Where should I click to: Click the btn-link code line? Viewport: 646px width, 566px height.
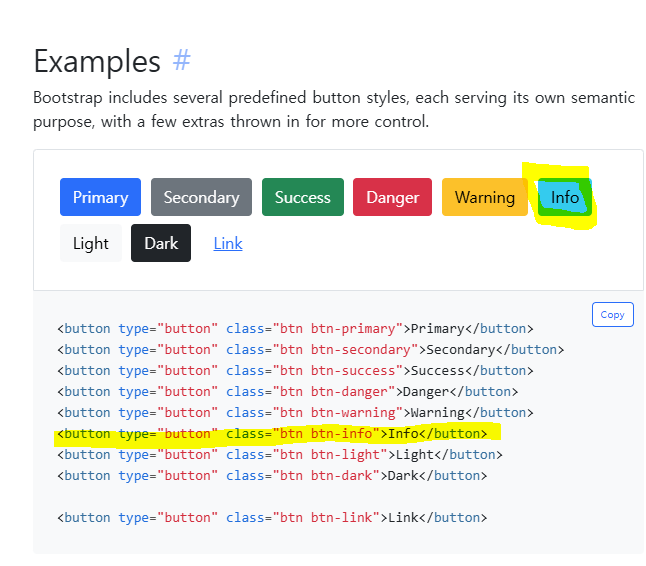(272, 518)
